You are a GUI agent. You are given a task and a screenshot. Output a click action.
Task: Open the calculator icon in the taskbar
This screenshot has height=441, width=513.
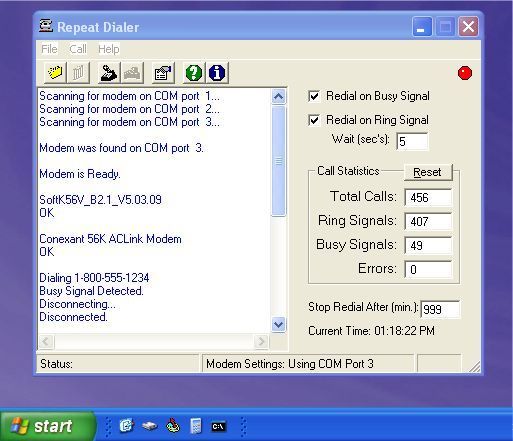196,426
